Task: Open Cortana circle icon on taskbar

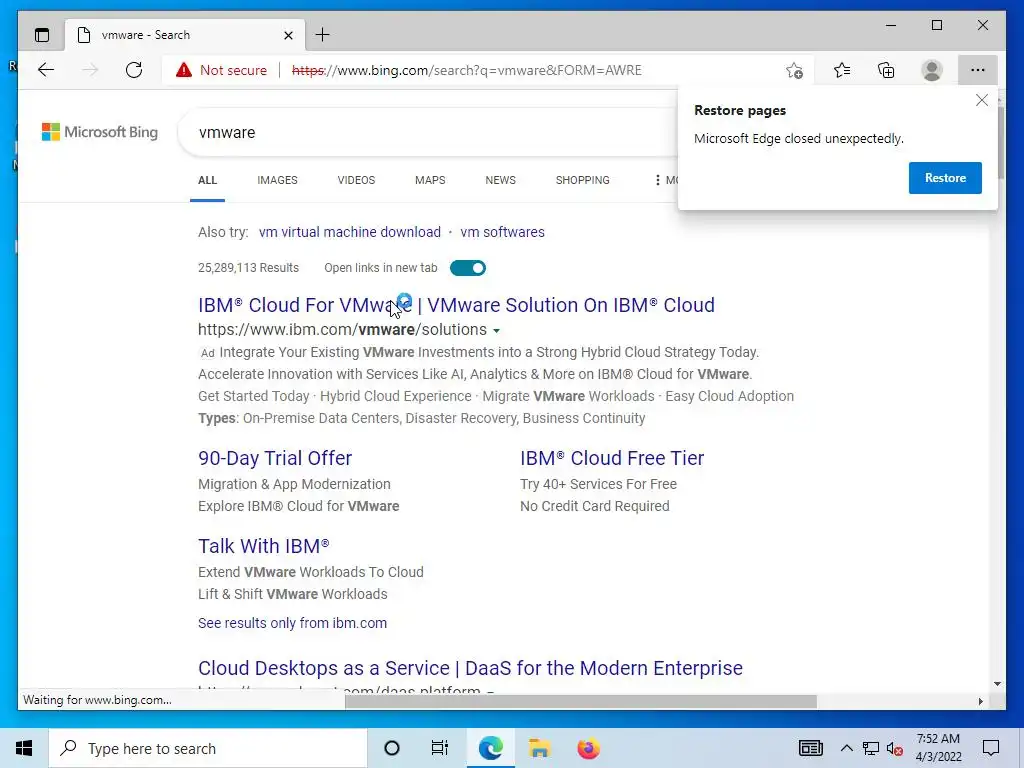Action: (392, 748)
